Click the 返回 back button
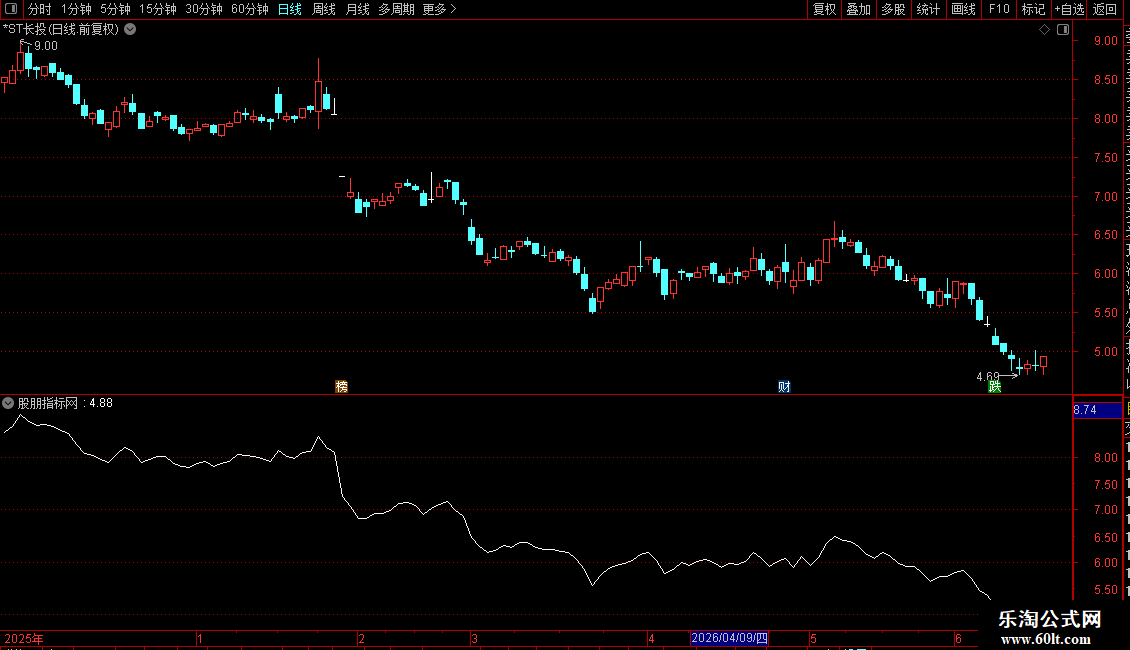Image resolution: width=1130 pixels, height=650 pixels. (1105, 9)
